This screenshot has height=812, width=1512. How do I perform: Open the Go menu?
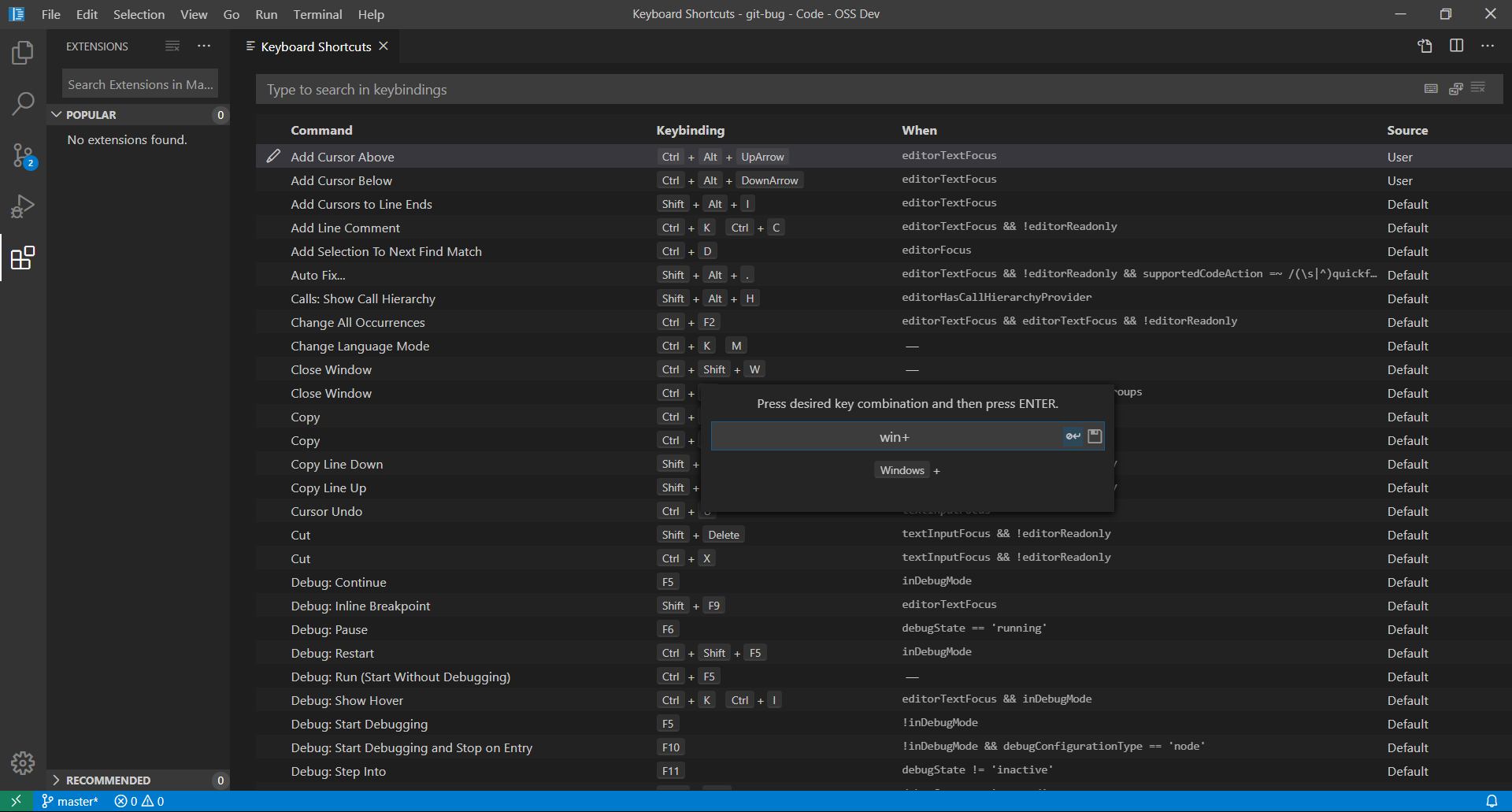[x=231, y=14]
